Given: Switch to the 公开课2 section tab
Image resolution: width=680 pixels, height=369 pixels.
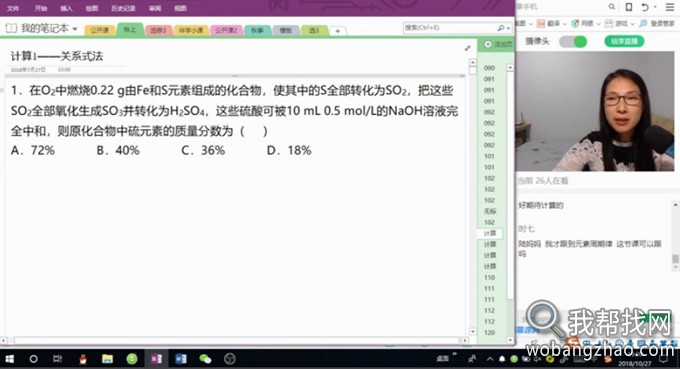Looking at the screenshot, I should [x=226, y=30].
